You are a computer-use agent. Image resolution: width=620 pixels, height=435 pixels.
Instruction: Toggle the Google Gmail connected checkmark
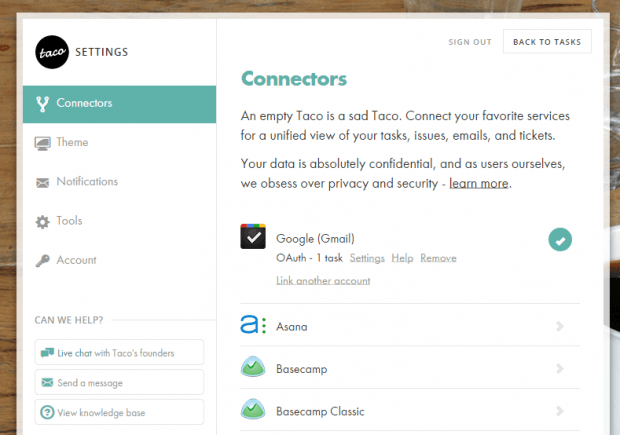pyautogui.click(x=560, y=240)
